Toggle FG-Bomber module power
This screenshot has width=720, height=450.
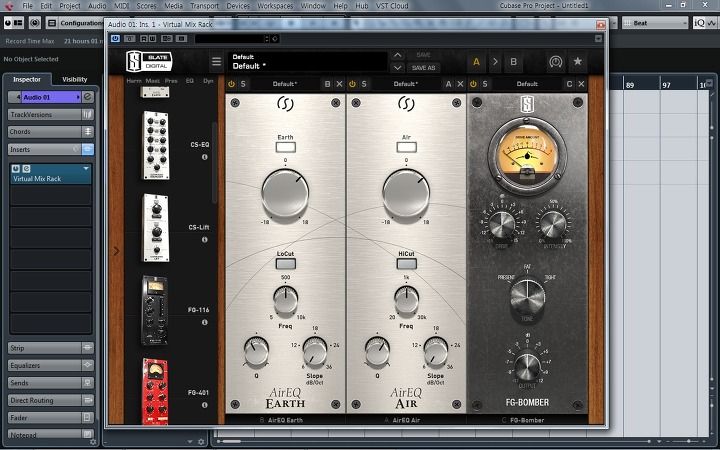coord(473,84)
